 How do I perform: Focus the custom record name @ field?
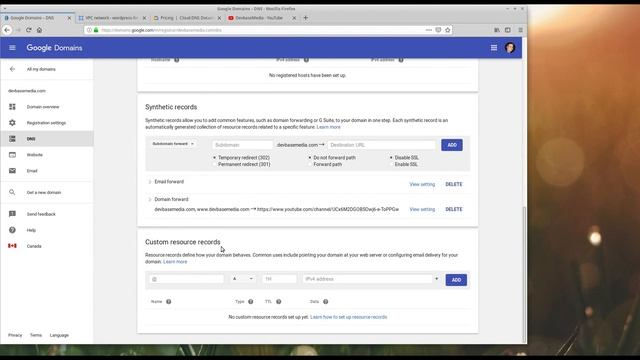186,279
